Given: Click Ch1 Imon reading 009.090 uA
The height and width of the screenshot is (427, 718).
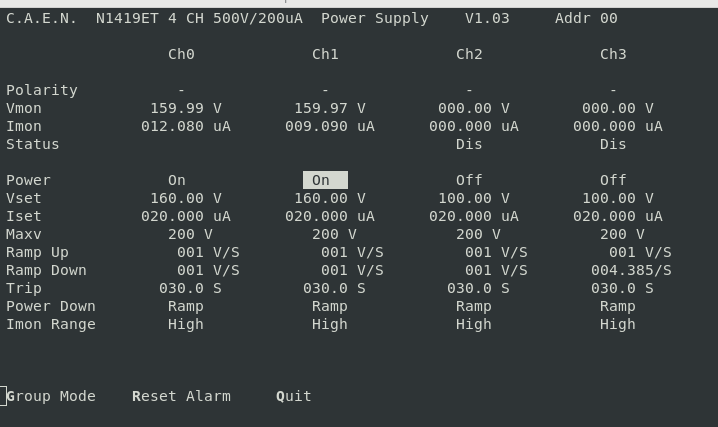Looking at the screenshot, I should pyautogui.click(x=330, y=126).
